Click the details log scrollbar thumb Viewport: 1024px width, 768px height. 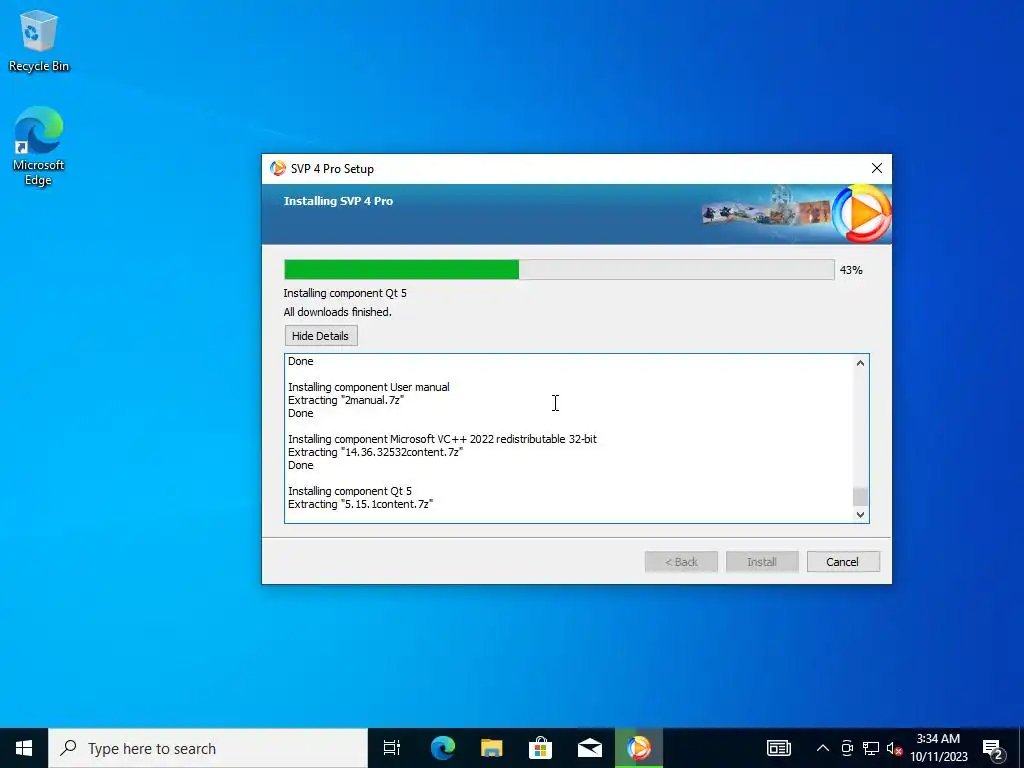[x=860, y=496]
